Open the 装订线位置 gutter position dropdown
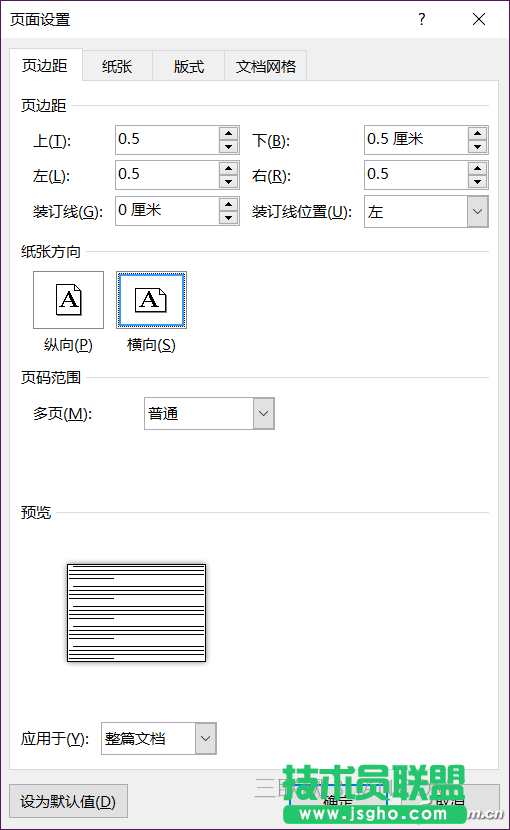This screenshot has width=510, height=830. [x=477, y=212]
